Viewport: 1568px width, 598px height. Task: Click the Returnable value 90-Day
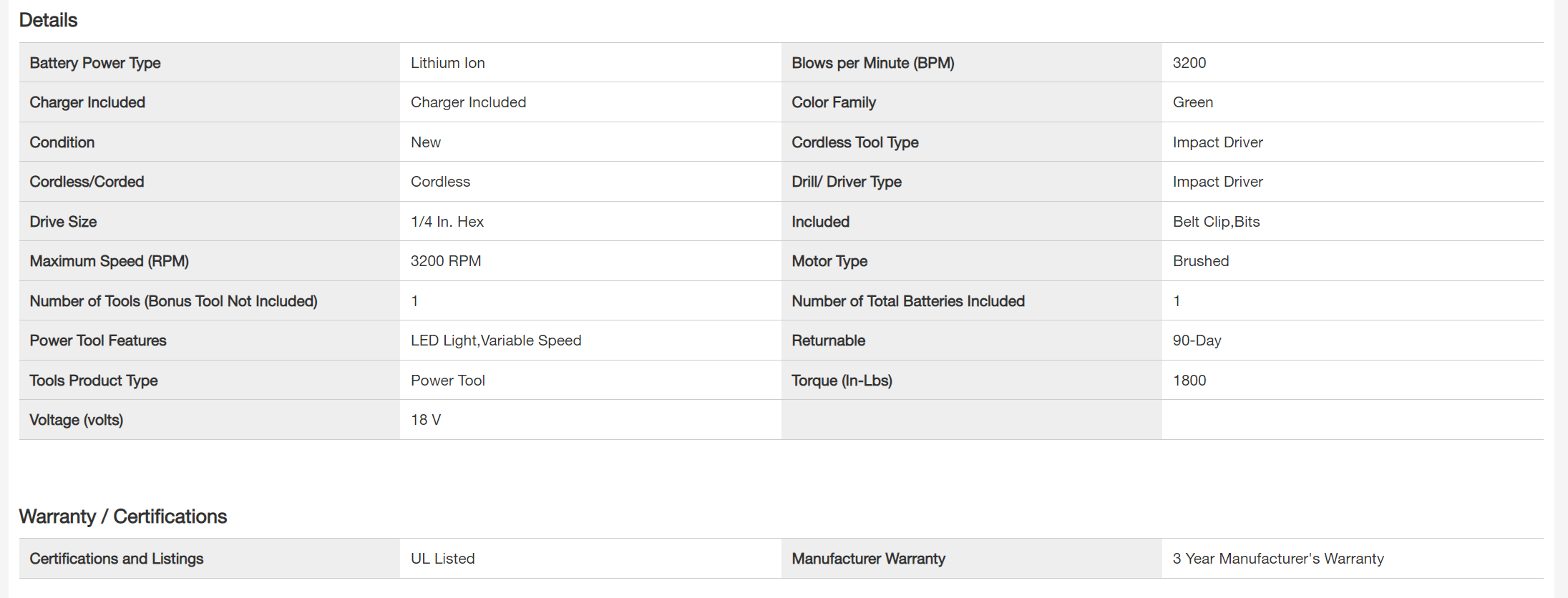pos(1197,340)
